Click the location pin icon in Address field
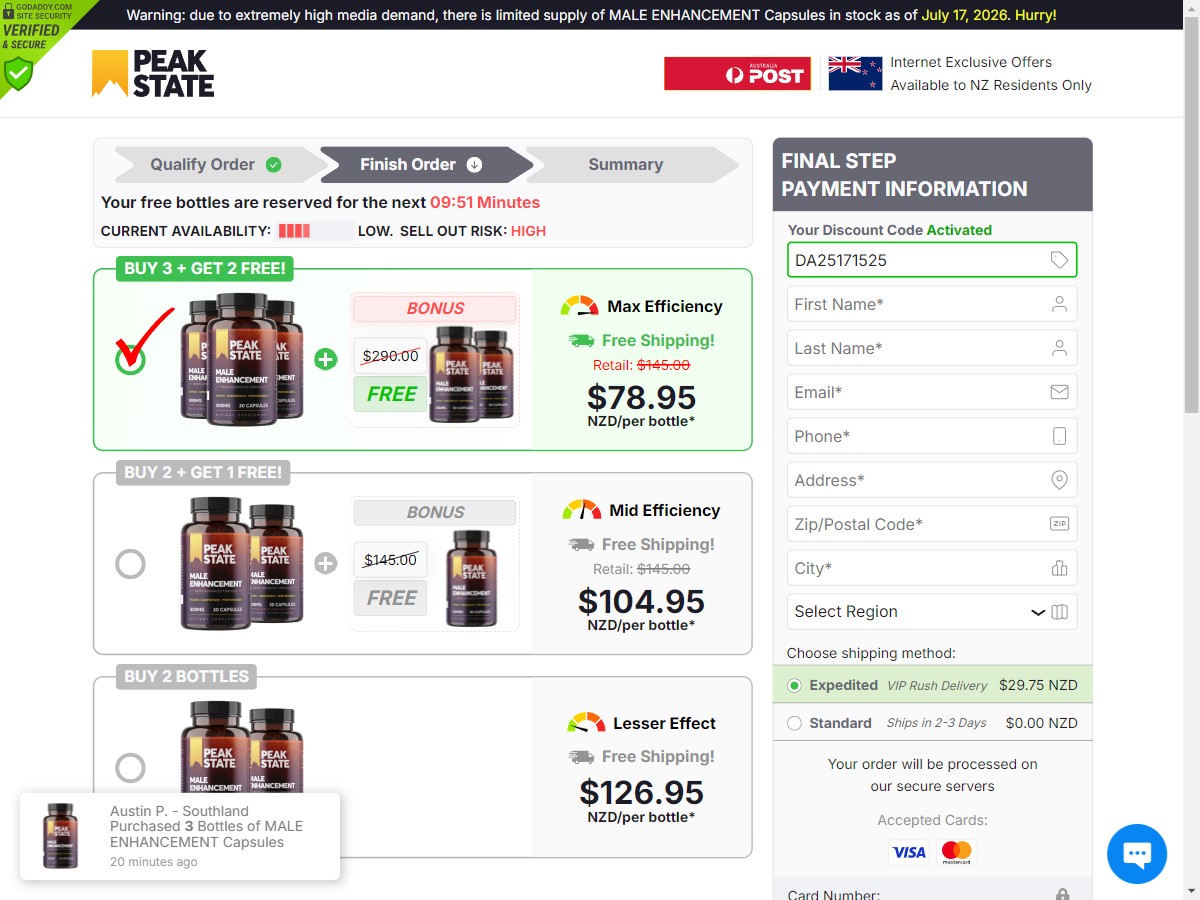 pyautogui.click(x=1059, y=480)
